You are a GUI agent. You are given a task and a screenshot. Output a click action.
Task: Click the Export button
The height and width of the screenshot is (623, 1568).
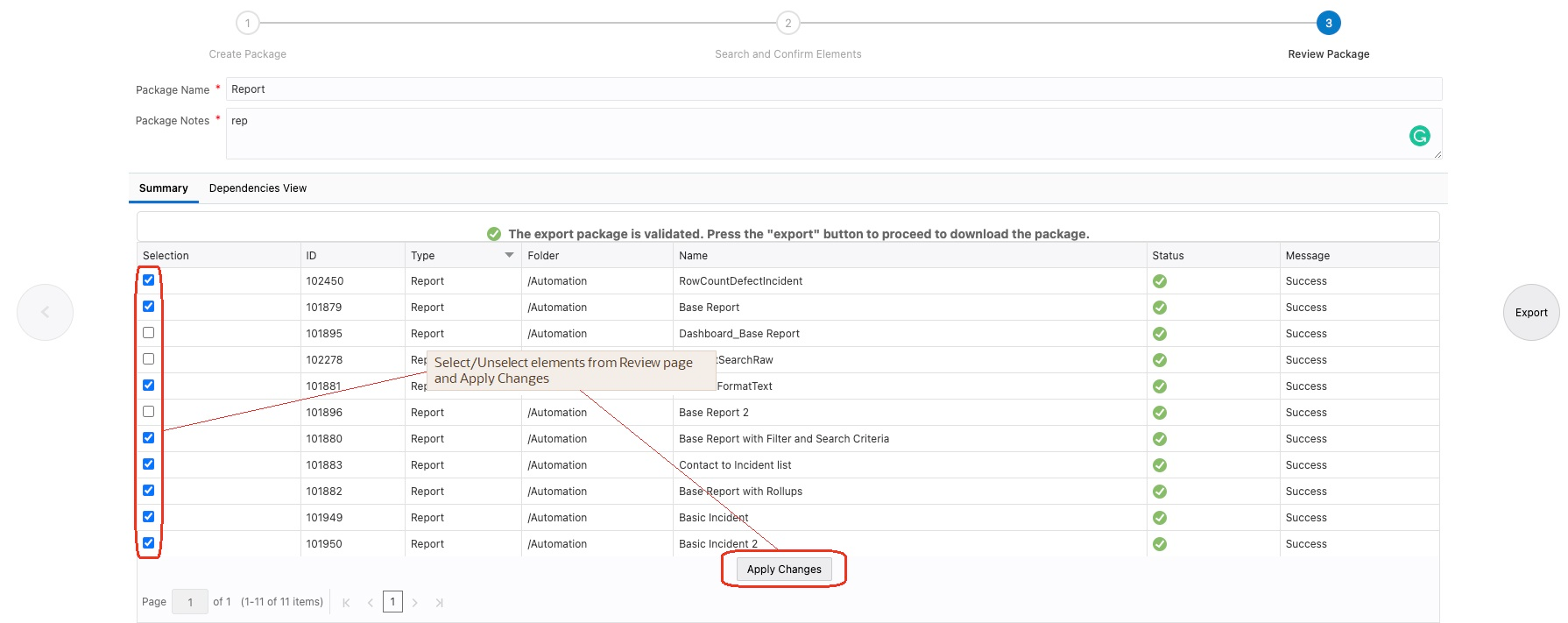point(1530,313)
